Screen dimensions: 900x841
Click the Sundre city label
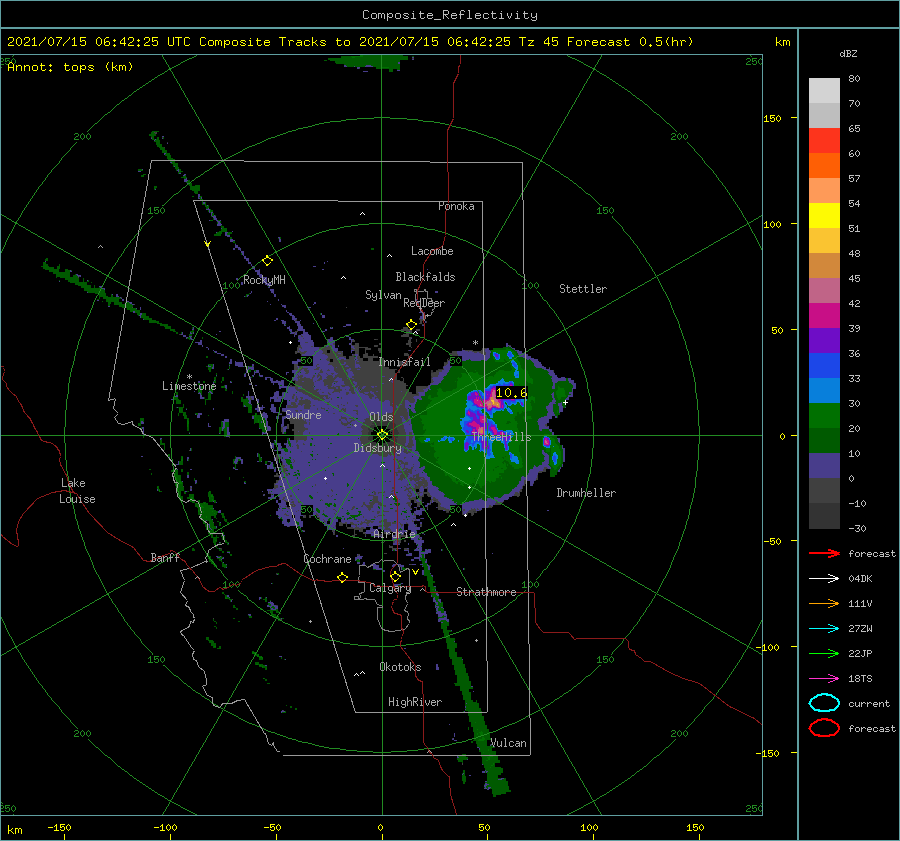pyautogui.click(x=303, y=414)
